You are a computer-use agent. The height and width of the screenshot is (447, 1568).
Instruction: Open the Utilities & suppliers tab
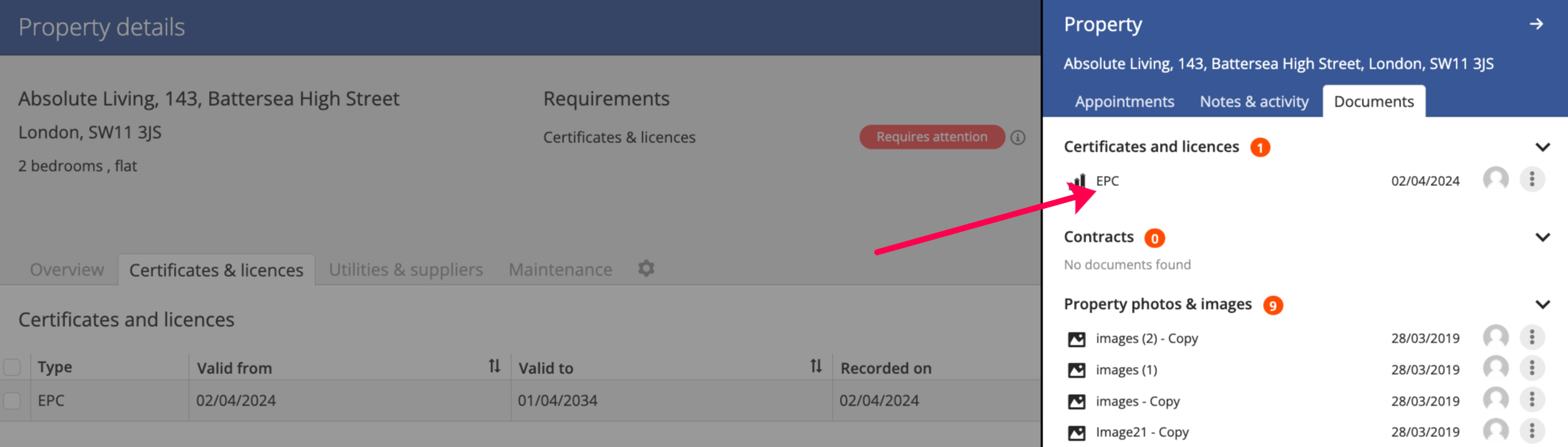[x=406, y=270]
